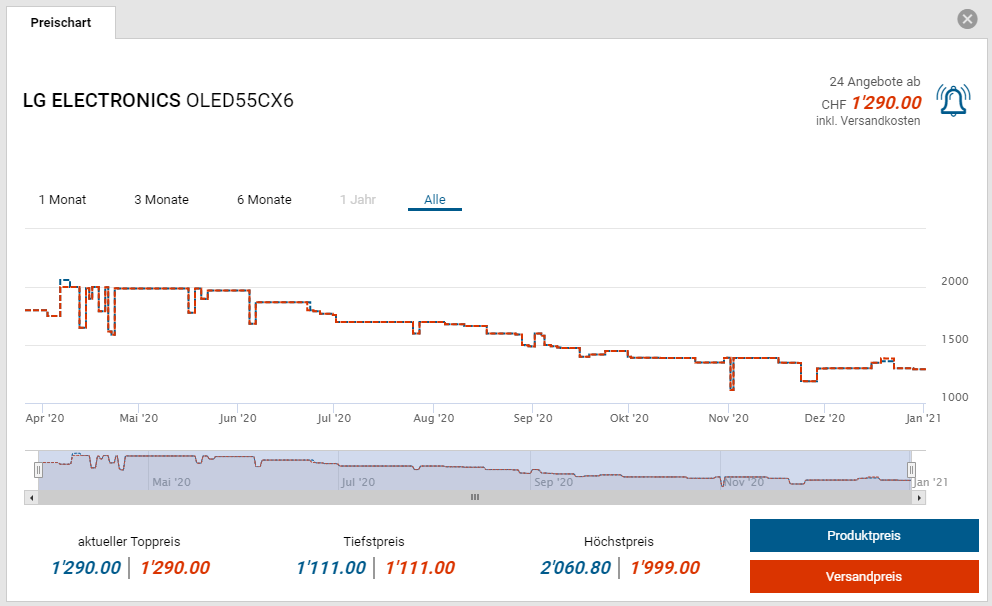Switch chart range to 1 Monat

(x=62, y=200)
